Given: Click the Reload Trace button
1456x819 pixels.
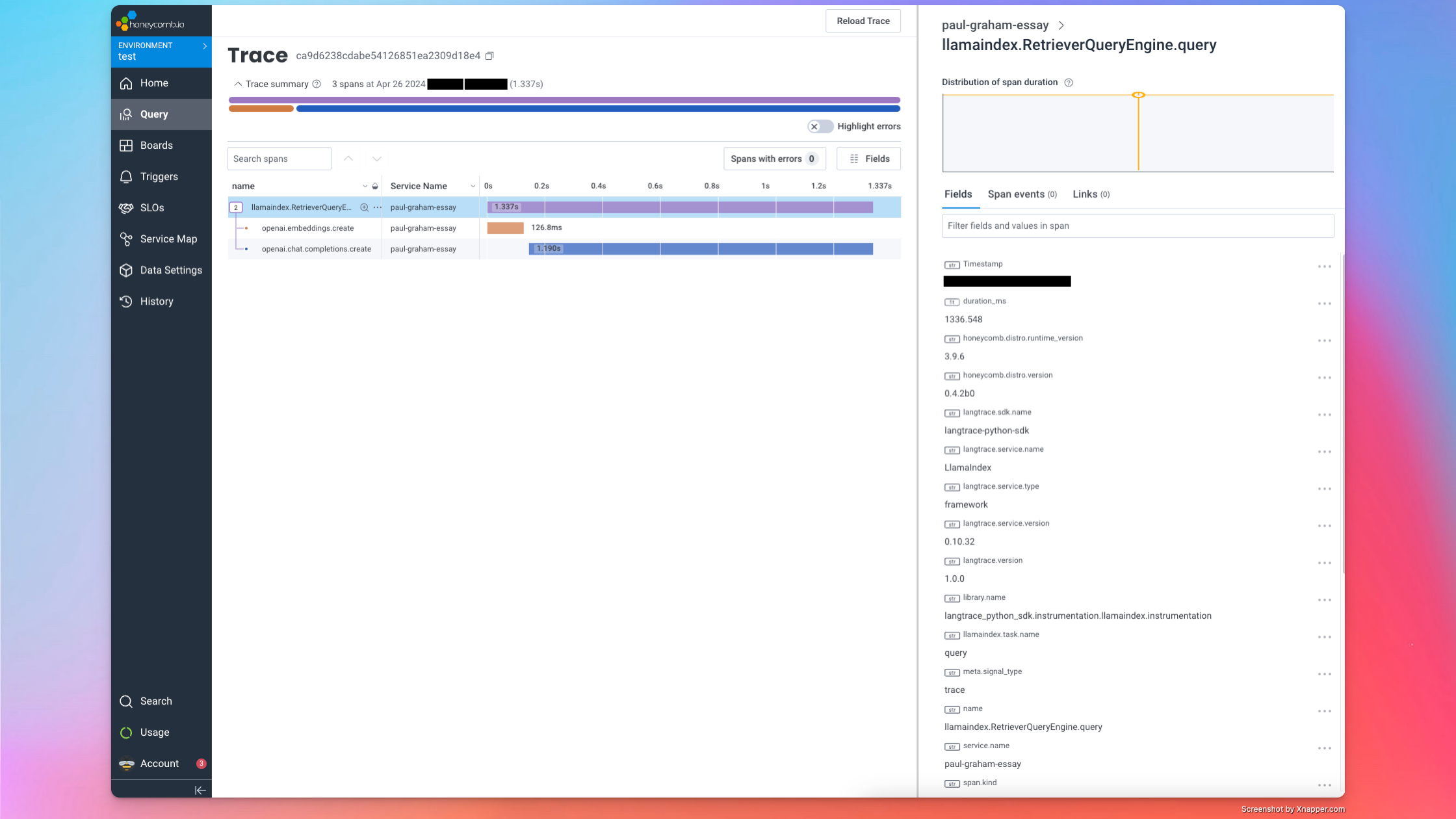Looking at the screenshot, I should point(863,21).
